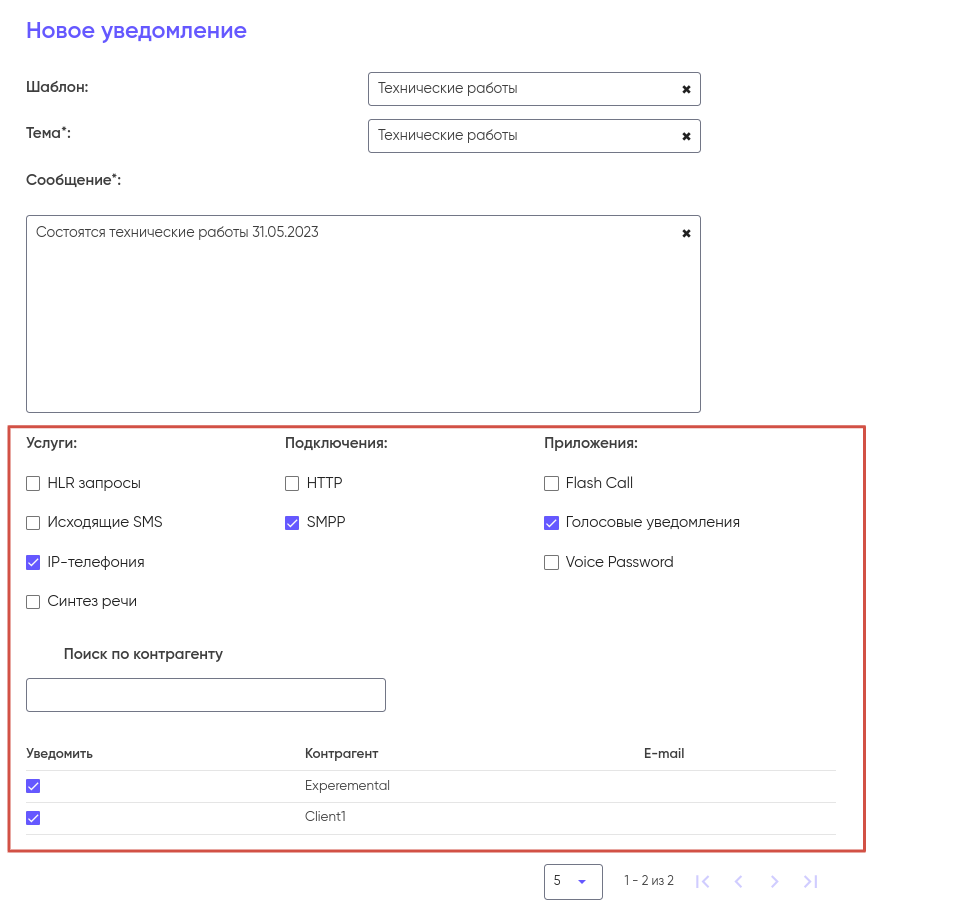This screenshot has width=953, height=909.
Task: Jump to last page of results
Action: [810, 881]
